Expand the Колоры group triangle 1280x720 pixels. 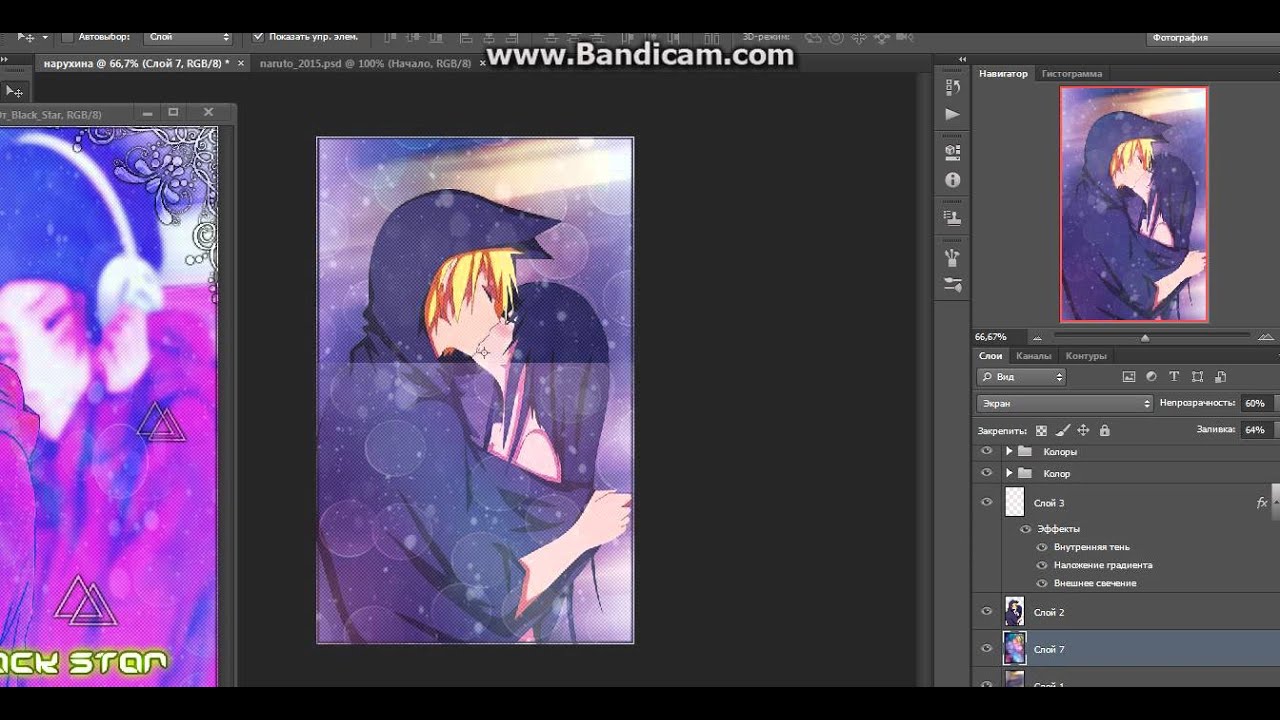[x=1009, y=452]
